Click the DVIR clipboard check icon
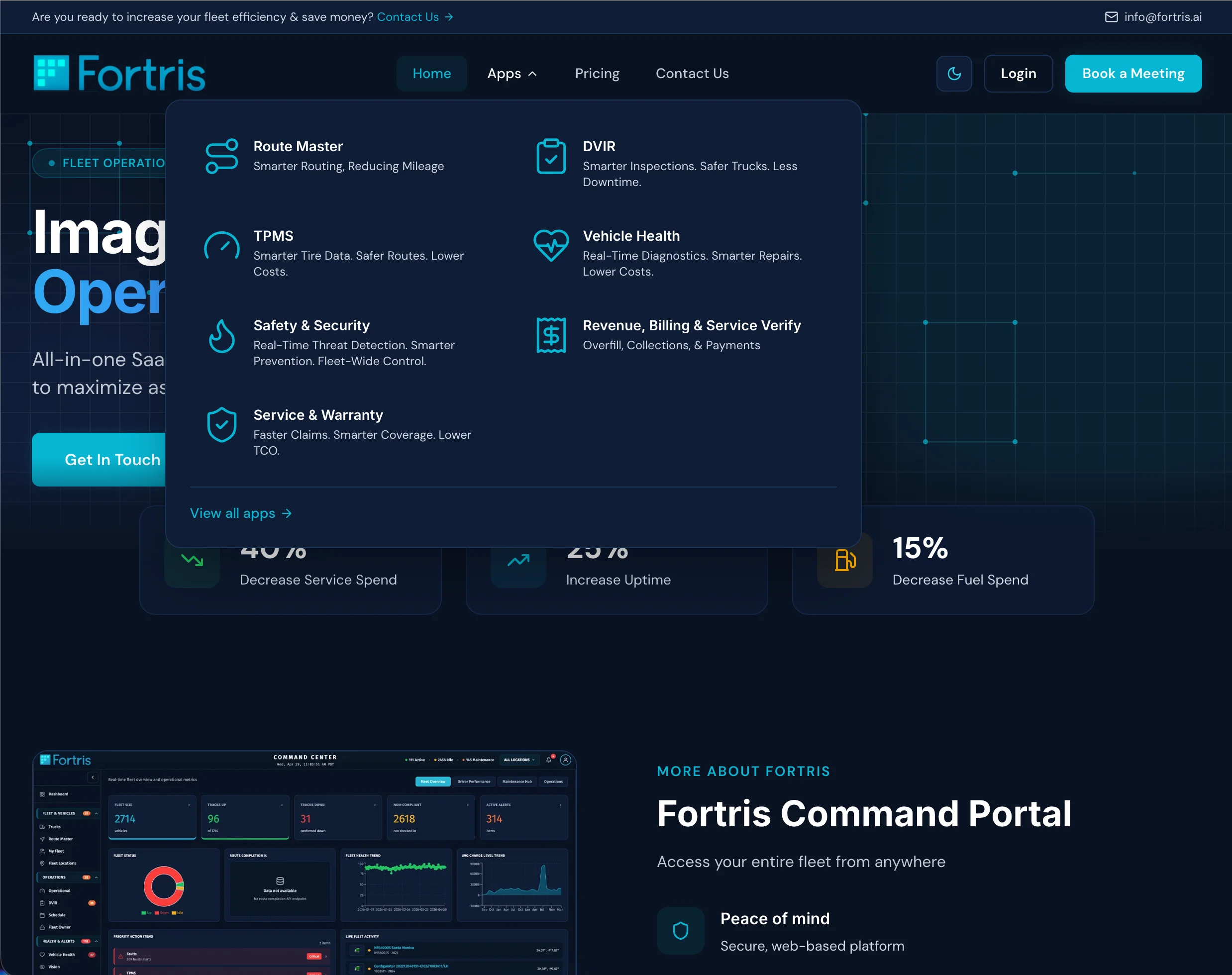The height and width of the screenshot is (975, 1232). (x=551, y=156)
